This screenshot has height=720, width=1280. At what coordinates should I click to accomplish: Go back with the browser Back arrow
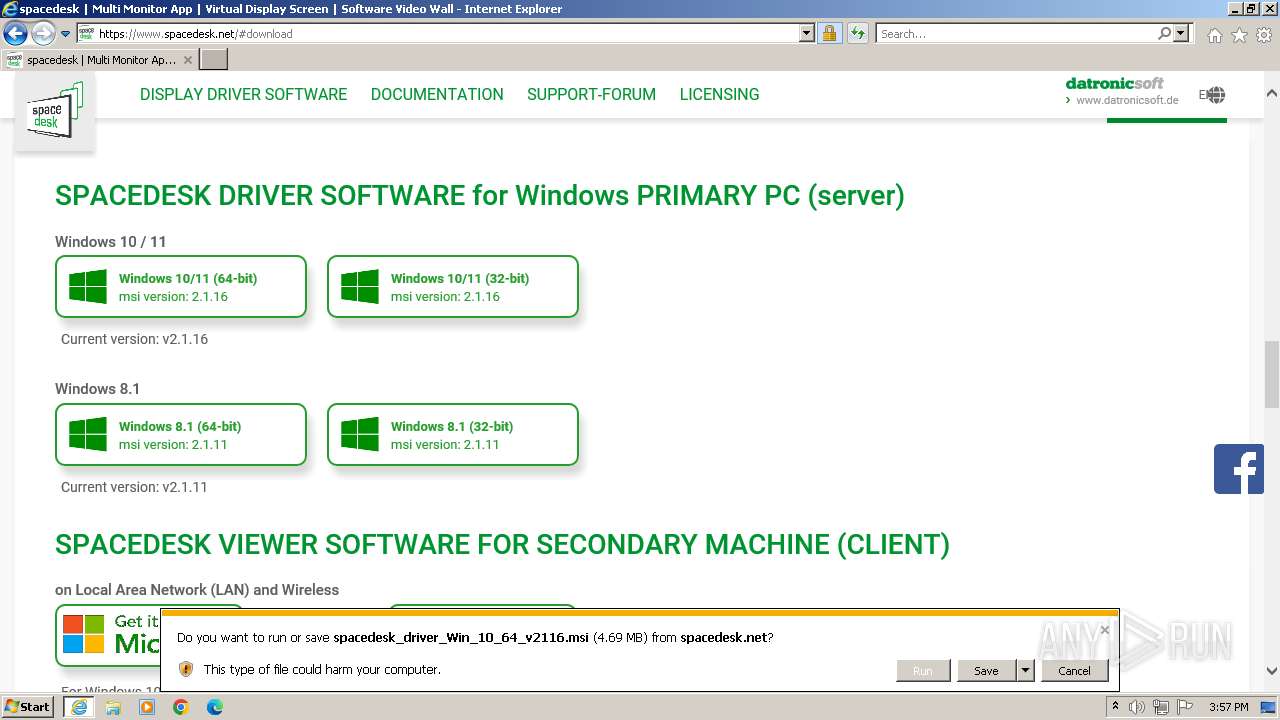pyautogui.click(x=15, y=34)
